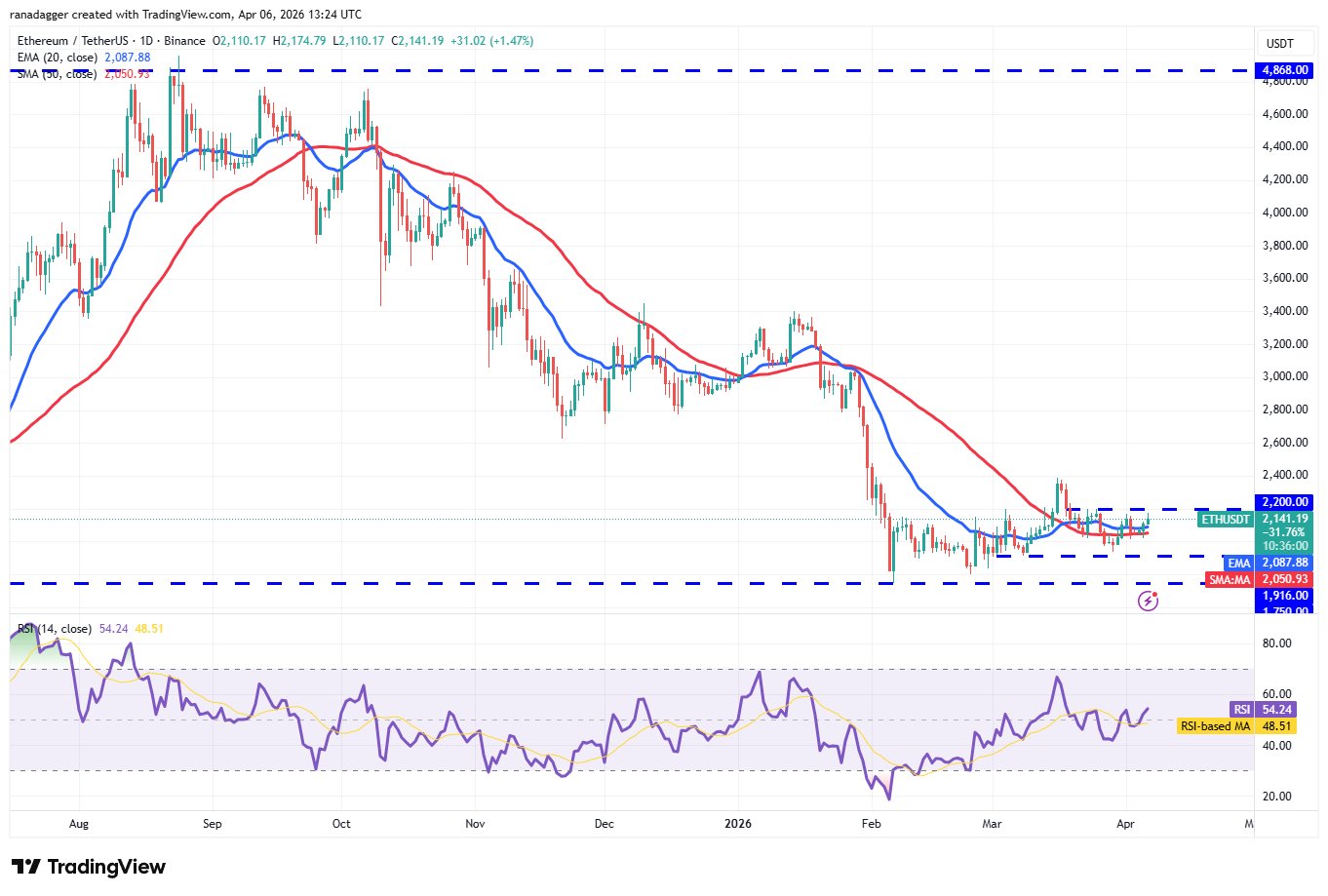This screenshot has height=896, width=1328.
Task: Click the Aug marker on time axis
Action: point(79,824)
